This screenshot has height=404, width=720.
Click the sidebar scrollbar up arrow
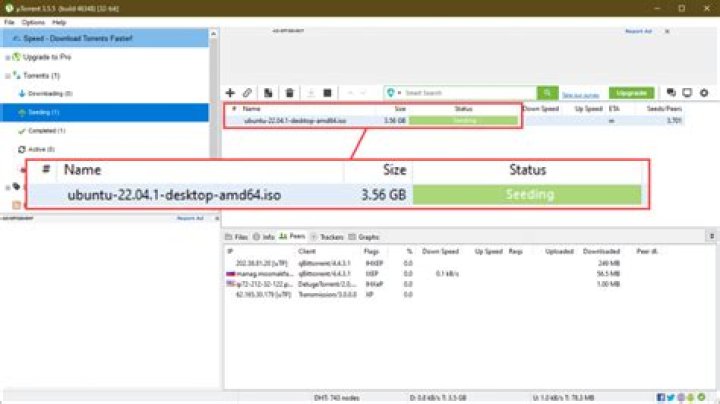(213, 34)
